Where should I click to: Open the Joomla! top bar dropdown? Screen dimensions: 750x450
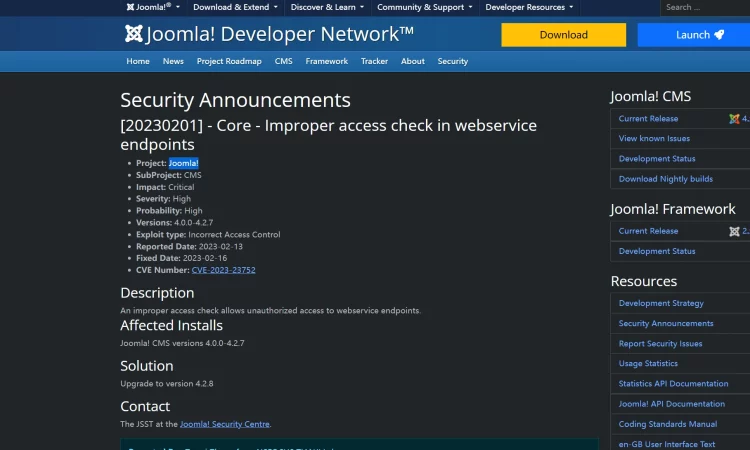153,7
